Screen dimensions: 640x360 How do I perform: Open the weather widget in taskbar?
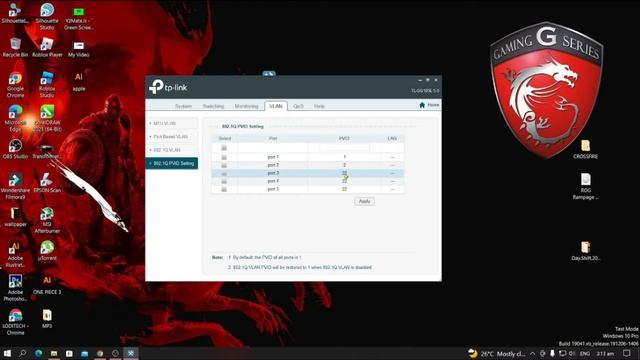[496, 353]
